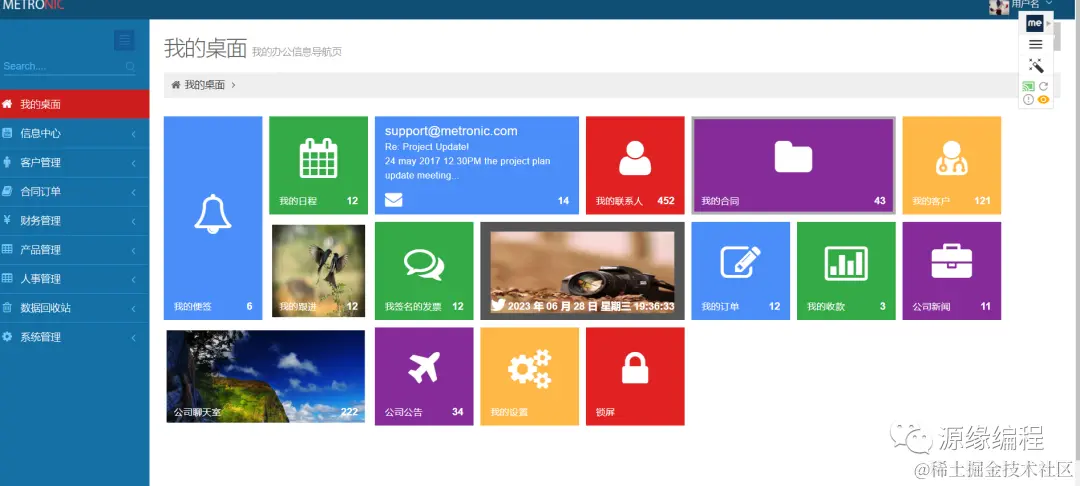Image resolution: width=1080 pixels, height=486 pixels.
Task: Open 财务管理 sidebar menu item
Action: point(74,221)
